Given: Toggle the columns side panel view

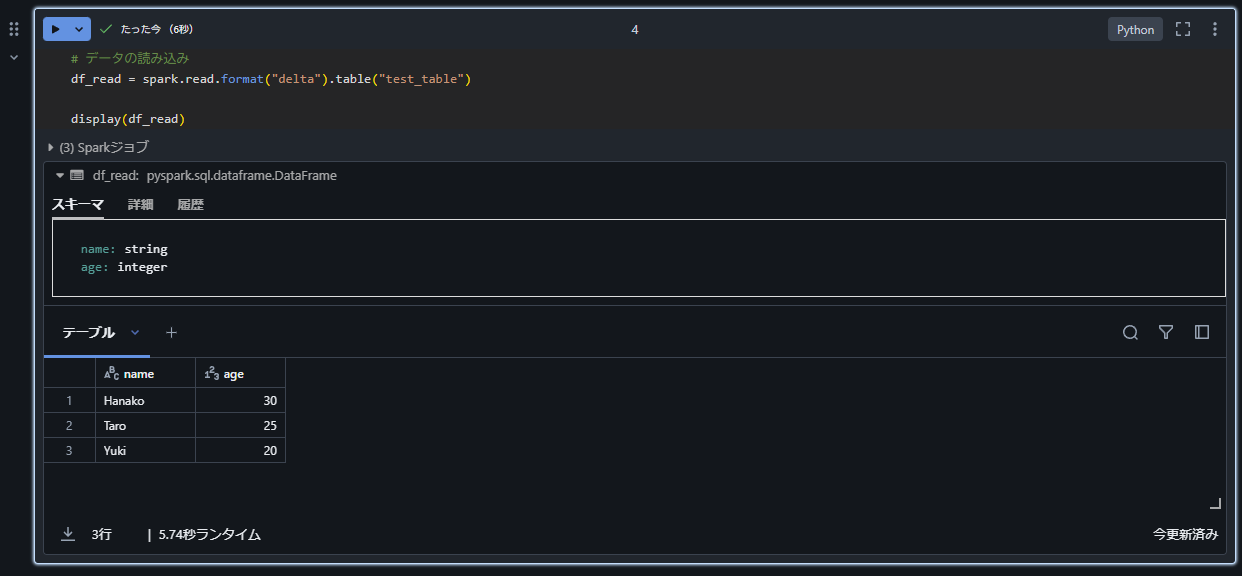Looking at the screenshot, I should (x=1201, y=332).
